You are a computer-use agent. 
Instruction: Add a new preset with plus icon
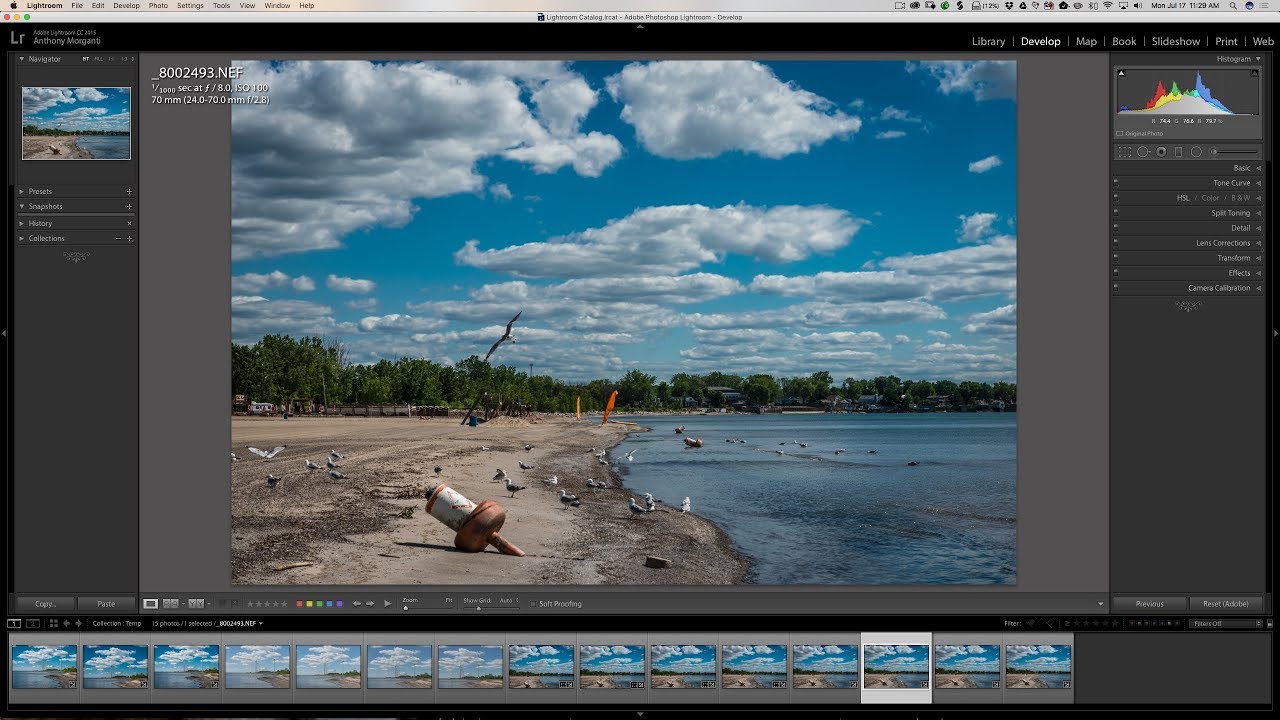point(129,191)
